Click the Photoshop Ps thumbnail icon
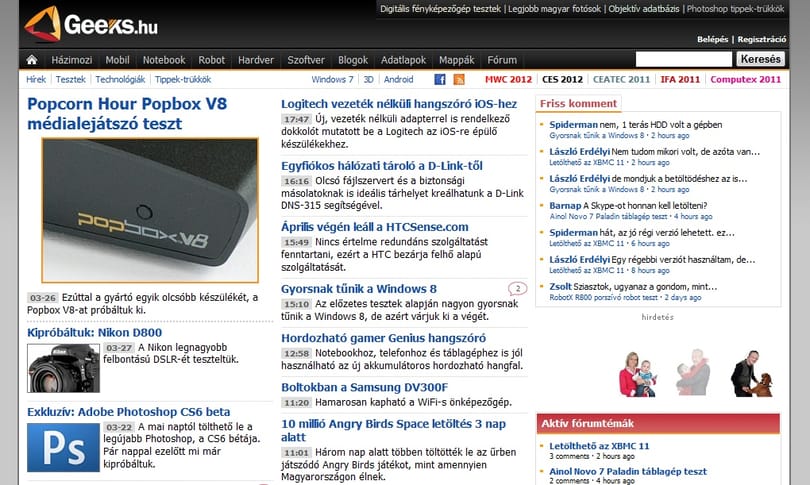The width and height of the screenshot is (810, 485). (x=63, y=447)
